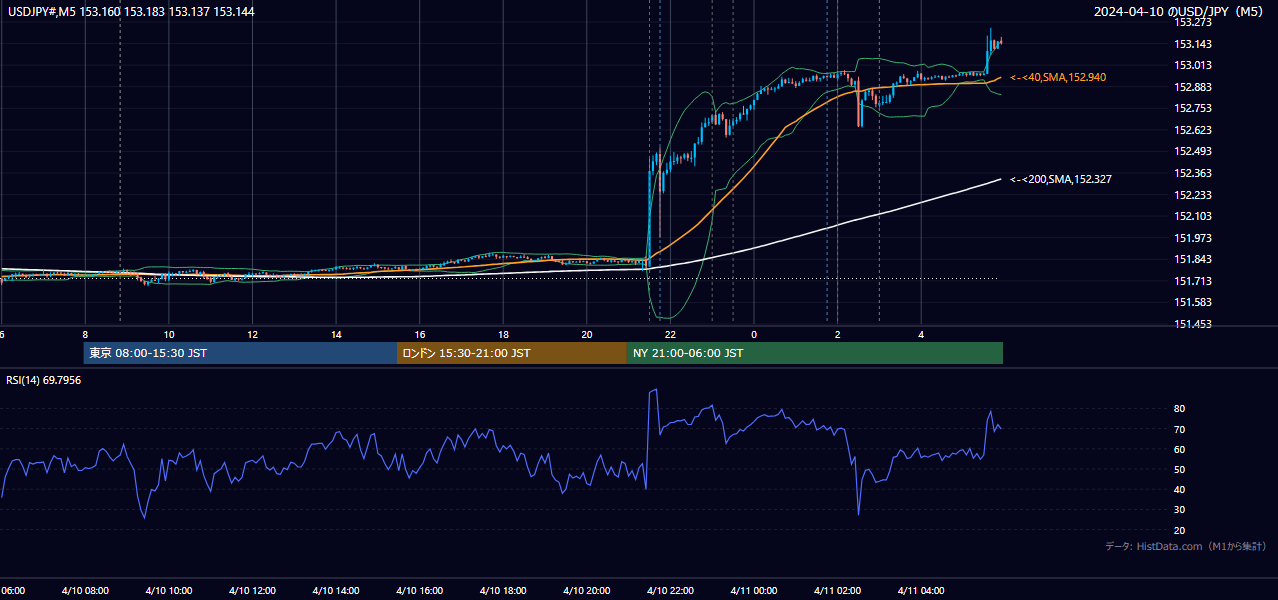Click RSI scale value 80
1278x600 pixels.
1179,409
